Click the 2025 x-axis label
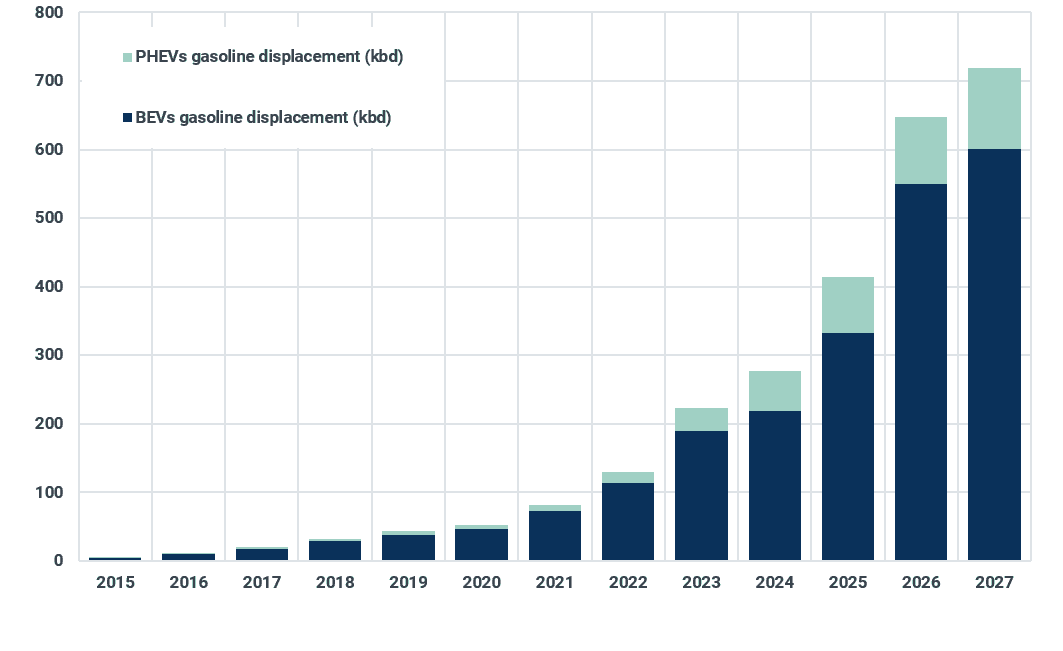This screenshot has height=651, width=1063. click(x=847, y=583)
